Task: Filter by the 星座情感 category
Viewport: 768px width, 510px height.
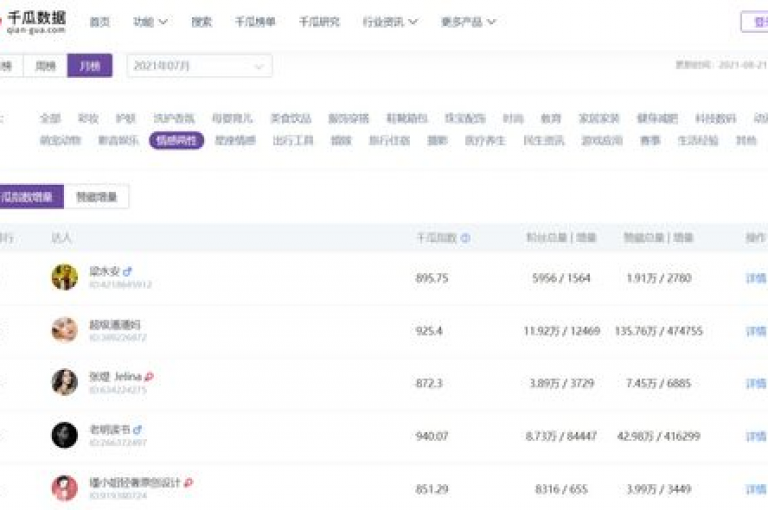Action: (236, 141)
